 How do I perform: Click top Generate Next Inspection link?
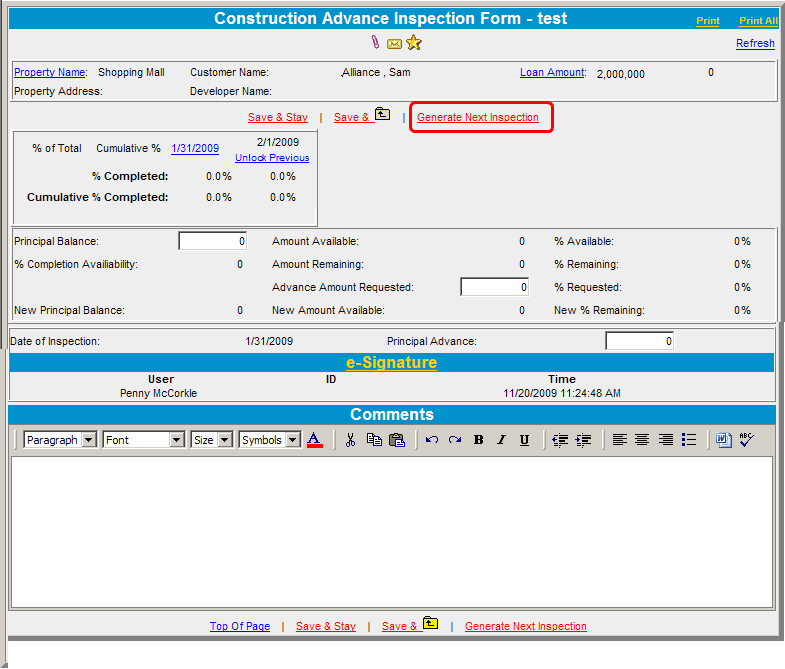tap(478, 117)
